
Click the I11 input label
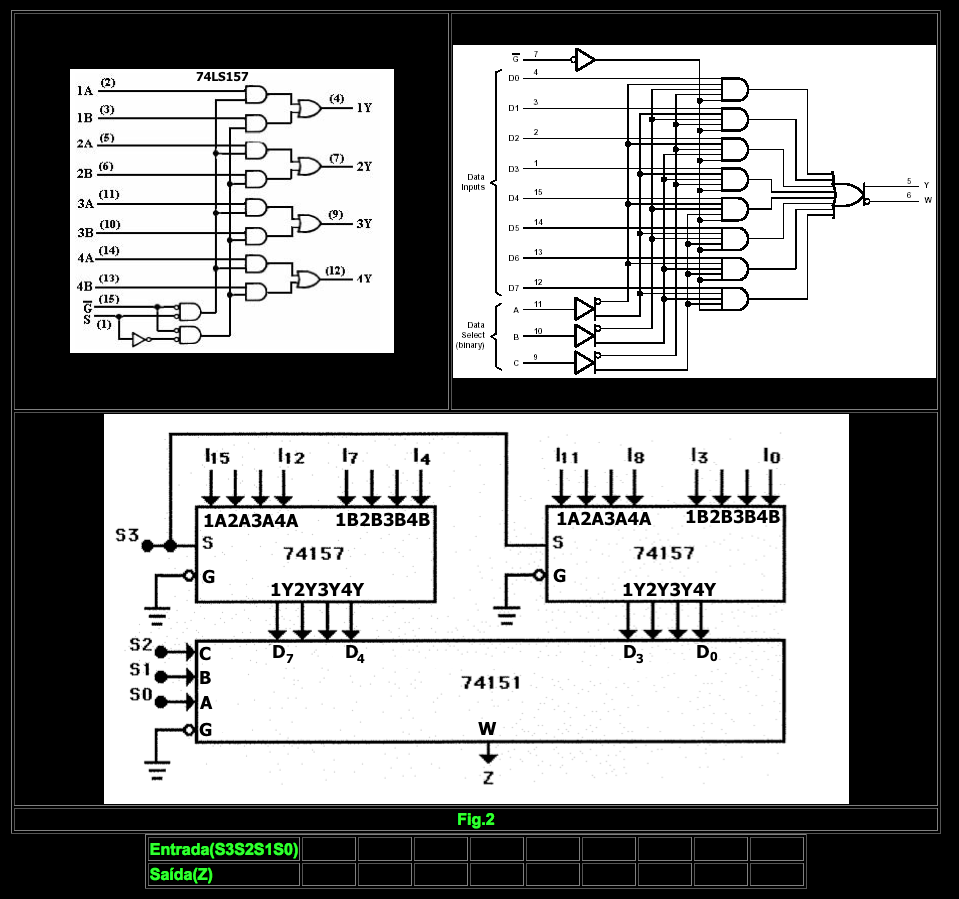click(567, 456)
